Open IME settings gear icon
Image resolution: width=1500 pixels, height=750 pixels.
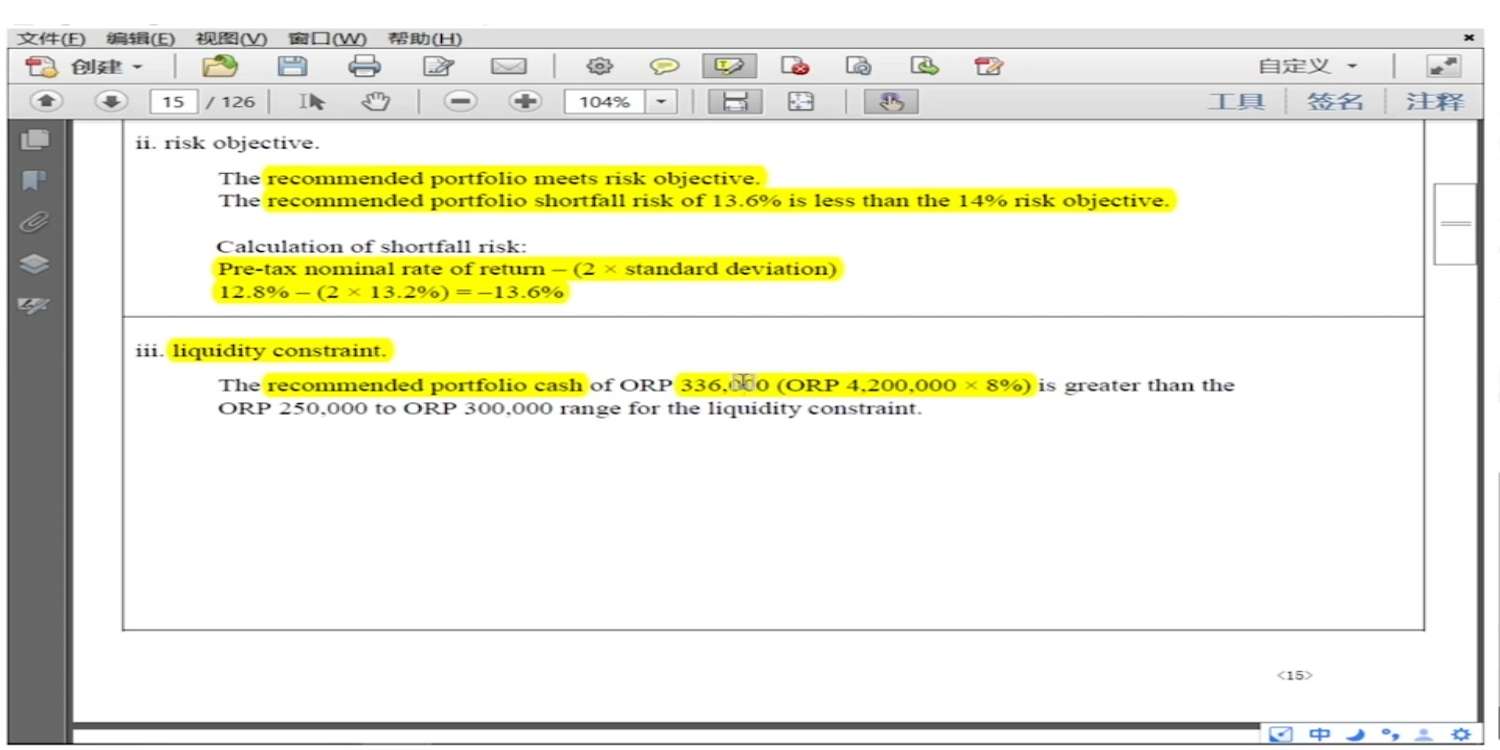tap(1461, 735)
